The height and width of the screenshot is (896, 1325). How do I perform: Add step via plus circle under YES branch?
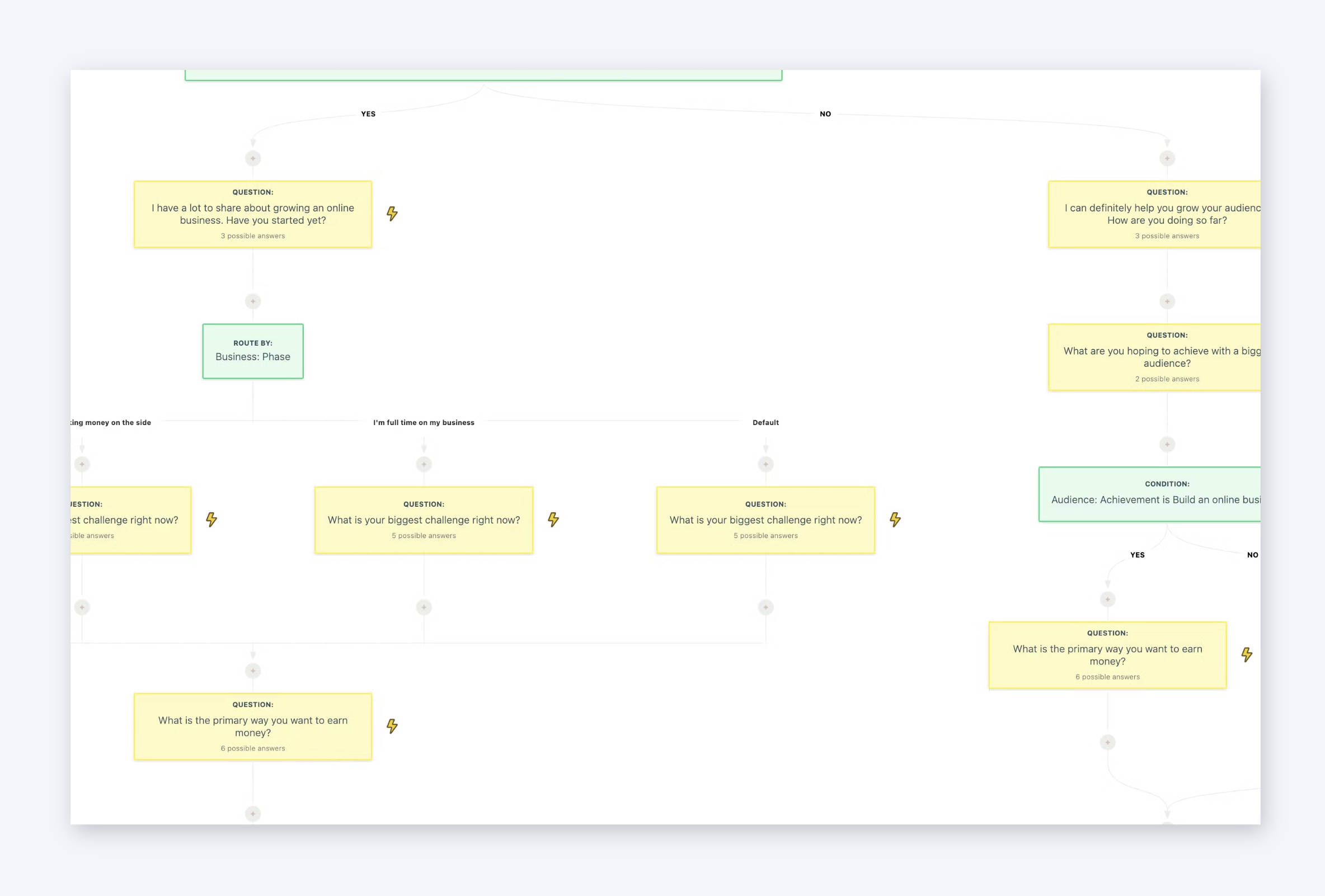click(x=253, y=158)
